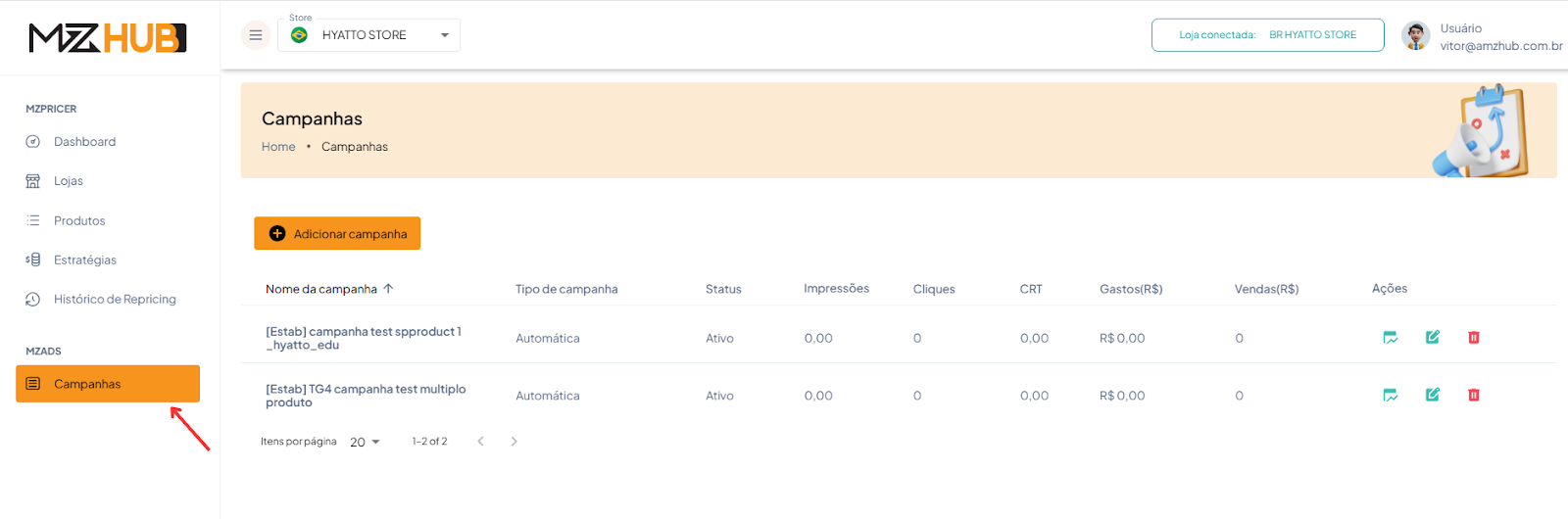Click the user avatar picture
This screenshot has height=519, width=1568.
[1415, 35]
